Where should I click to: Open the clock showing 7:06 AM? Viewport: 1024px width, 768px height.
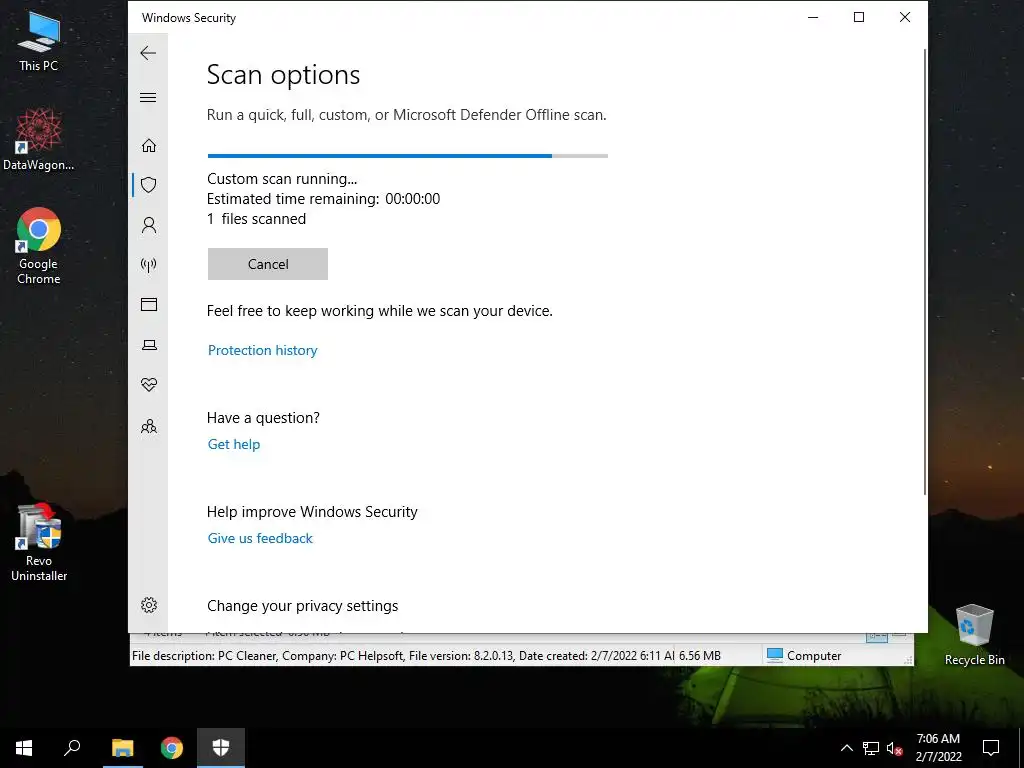(x=938, y=748)
